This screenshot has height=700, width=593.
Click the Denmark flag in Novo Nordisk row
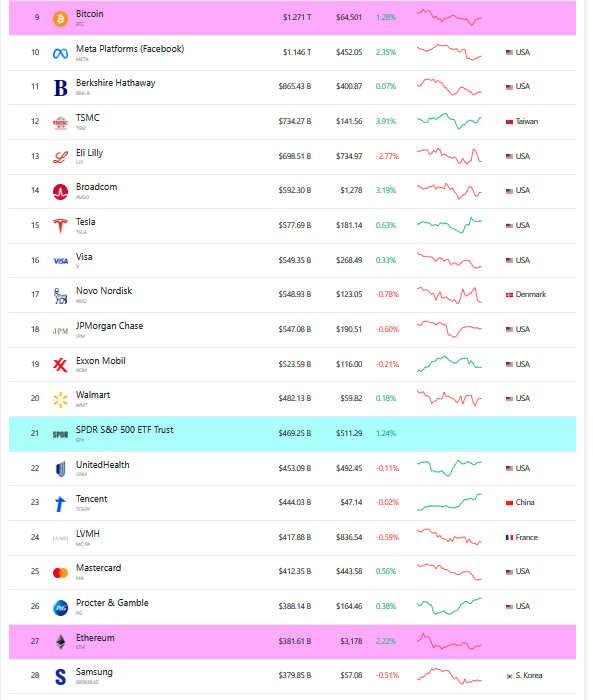509,295
